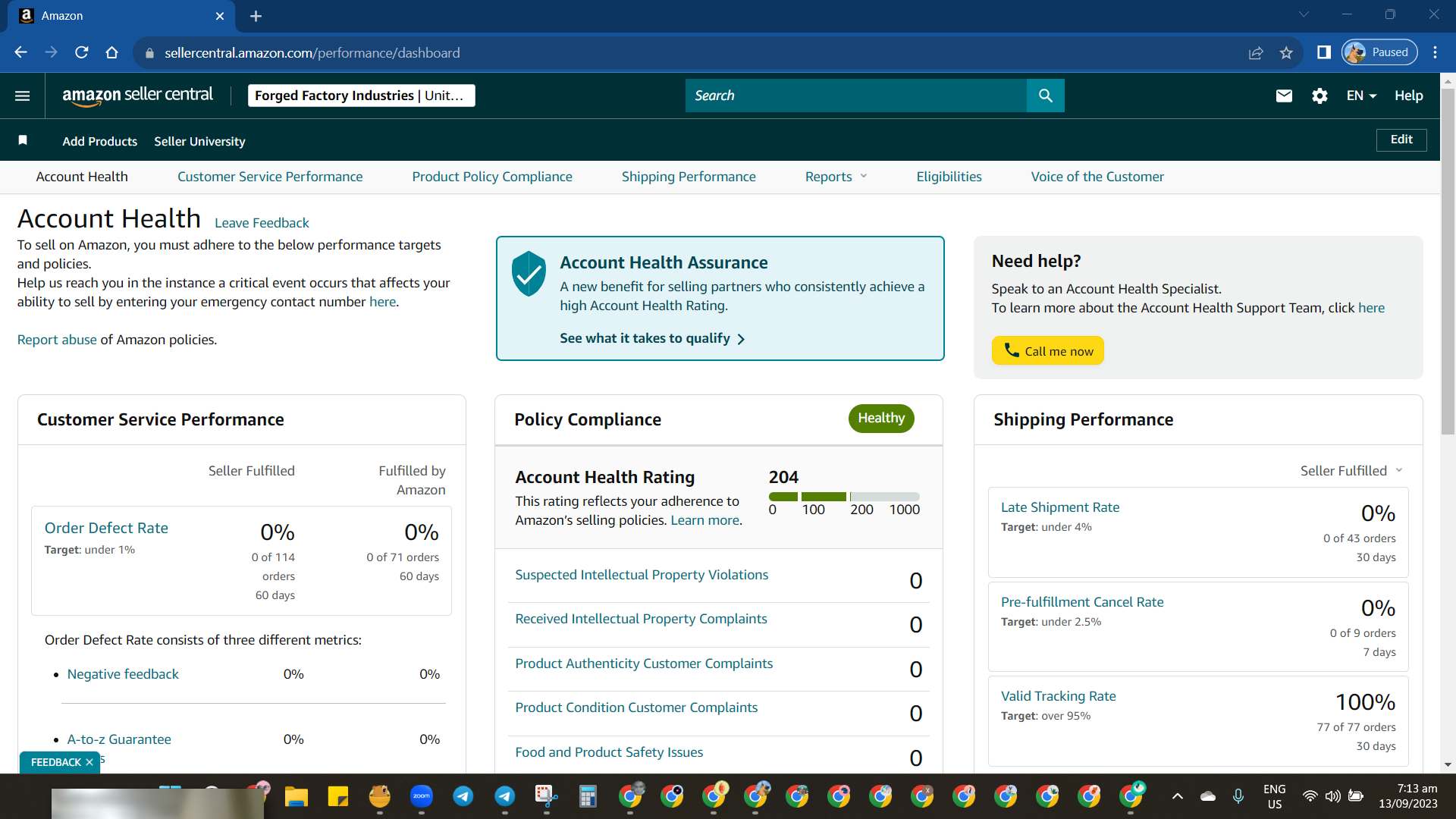1456x819 pixels.
Task: Click the Report abuse link
Action: (57, 340)
